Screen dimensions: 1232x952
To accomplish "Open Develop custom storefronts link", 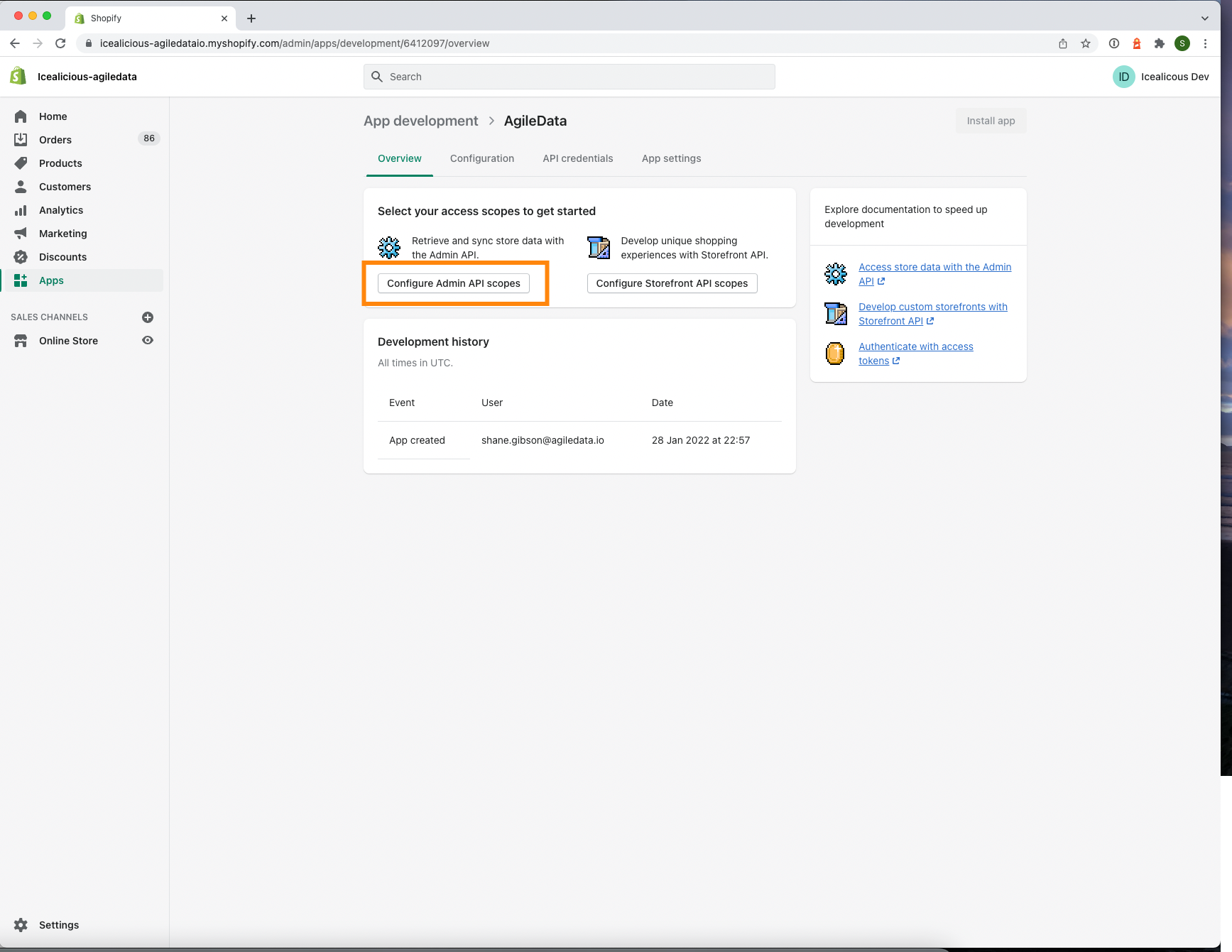I will pyautogui.click(x=932, y=314).
